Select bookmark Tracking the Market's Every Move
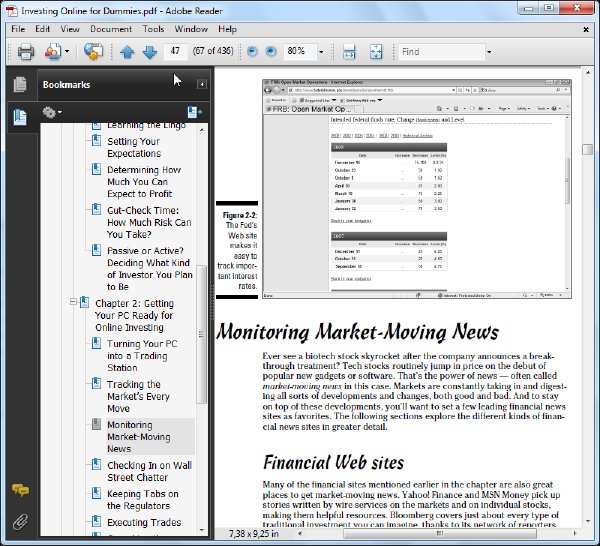This screenshot has height=546, width=600. click(138, 396)
